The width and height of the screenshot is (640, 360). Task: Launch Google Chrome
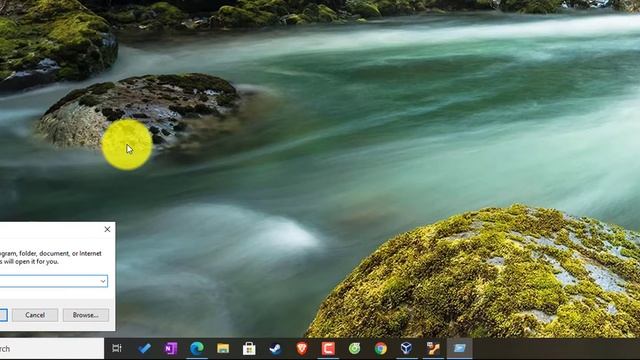(380, 348)
